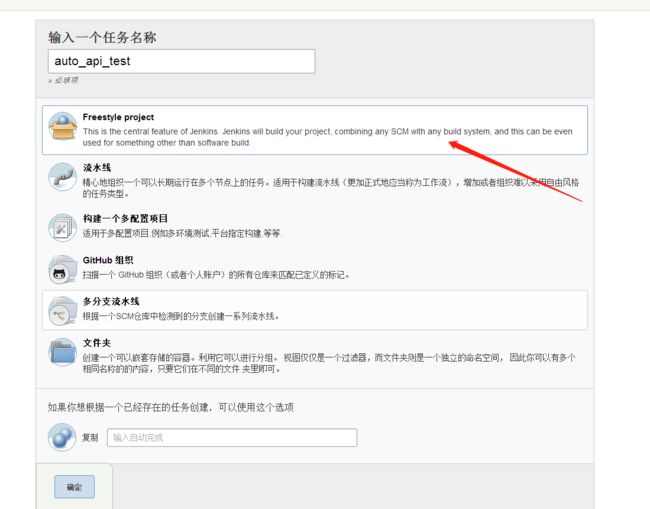This screenshot has width=650, height=509.
Task: Click description 适用于多配置项目,例如多环境测试
Action: tap(182, 233)
